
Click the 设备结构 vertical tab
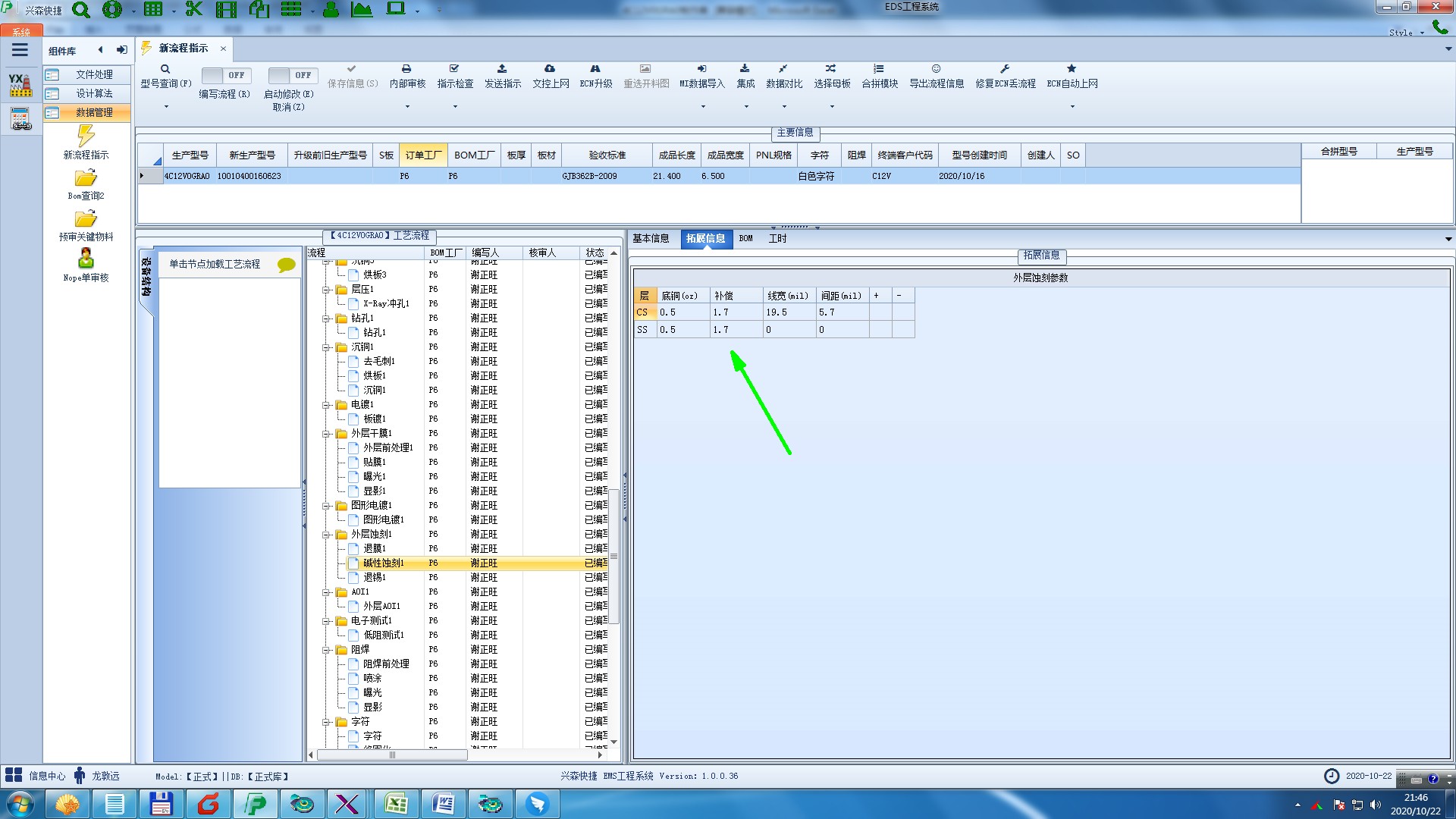[x=146, y=278]
